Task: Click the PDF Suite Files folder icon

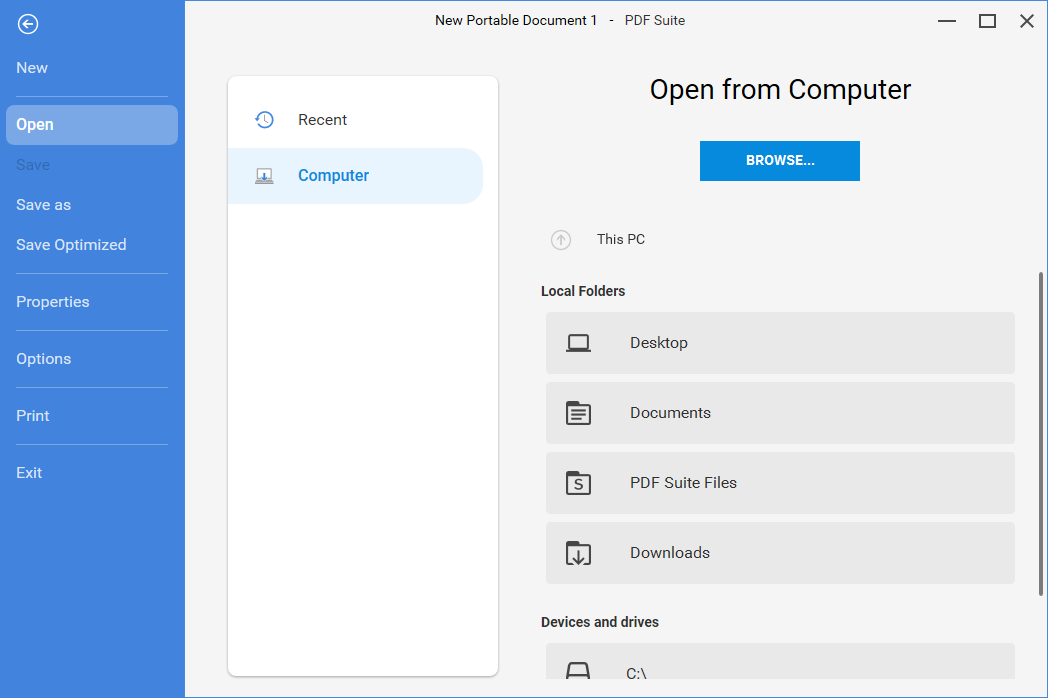Action: (x=578, y=483)
